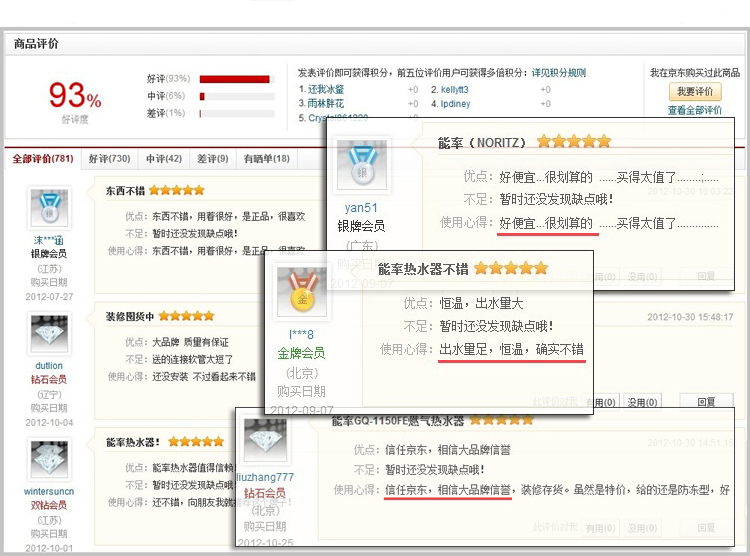Switch to 好评(730) tab
This screenshot has width=750, height=556.
coord(110,158)
